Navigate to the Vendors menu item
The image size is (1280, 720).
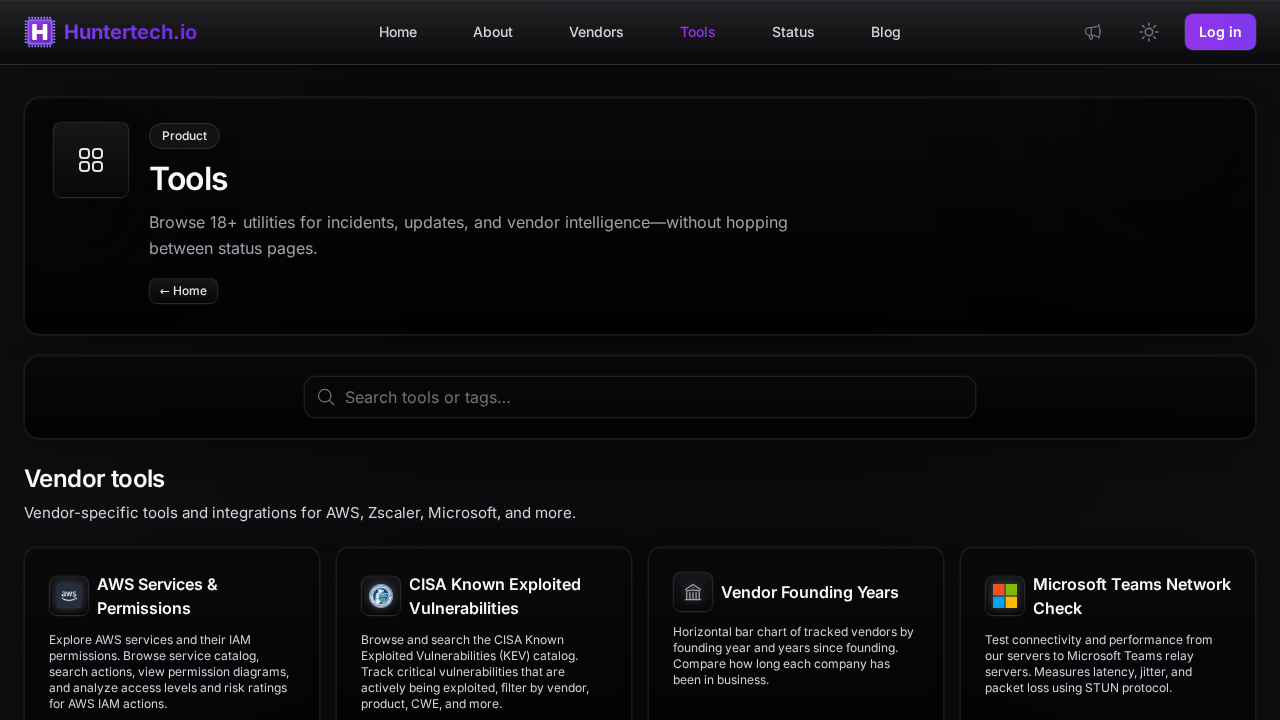(x=596, y=32)
